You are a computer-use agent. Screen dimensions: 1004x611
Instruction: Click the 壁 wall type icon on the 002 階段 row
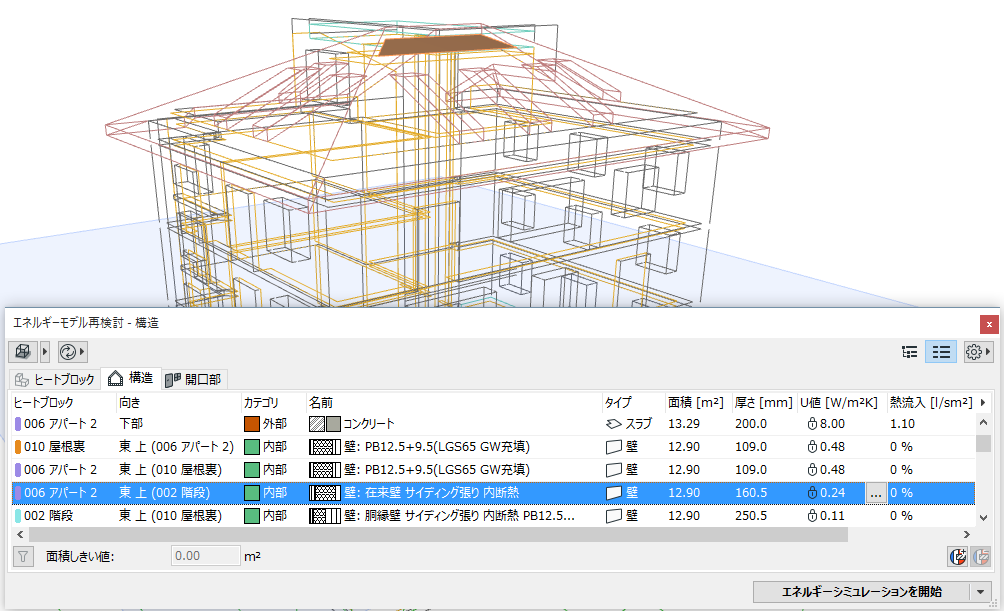click(613, 516)
